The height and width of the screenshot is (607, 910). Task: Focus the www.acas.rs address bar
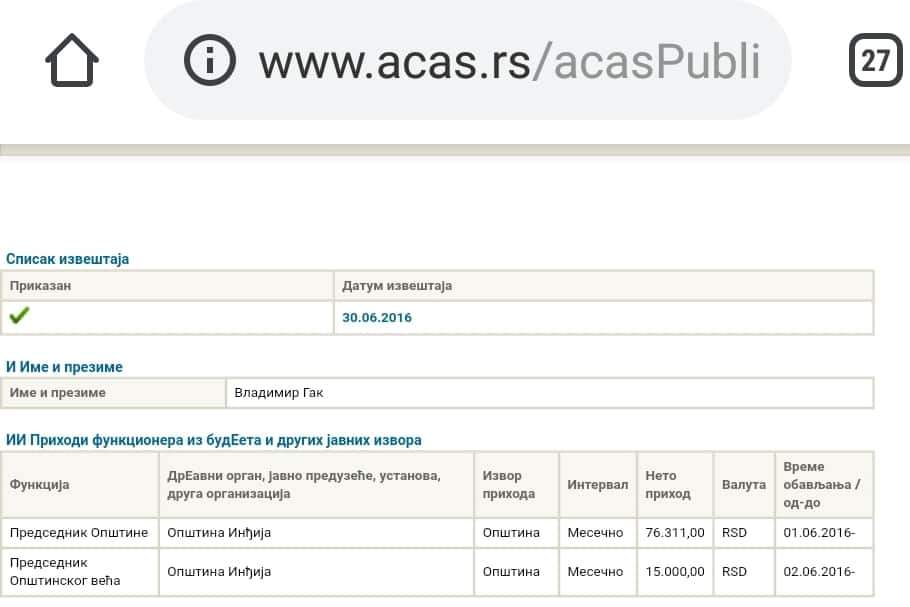point(468,60)
